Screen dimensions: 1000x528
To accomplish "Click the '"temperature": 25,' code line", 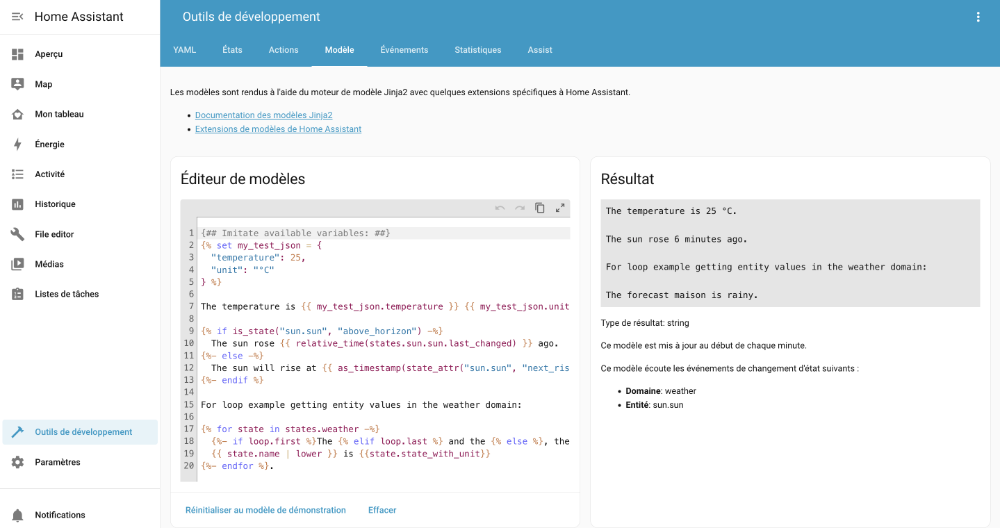I will 258,258.
